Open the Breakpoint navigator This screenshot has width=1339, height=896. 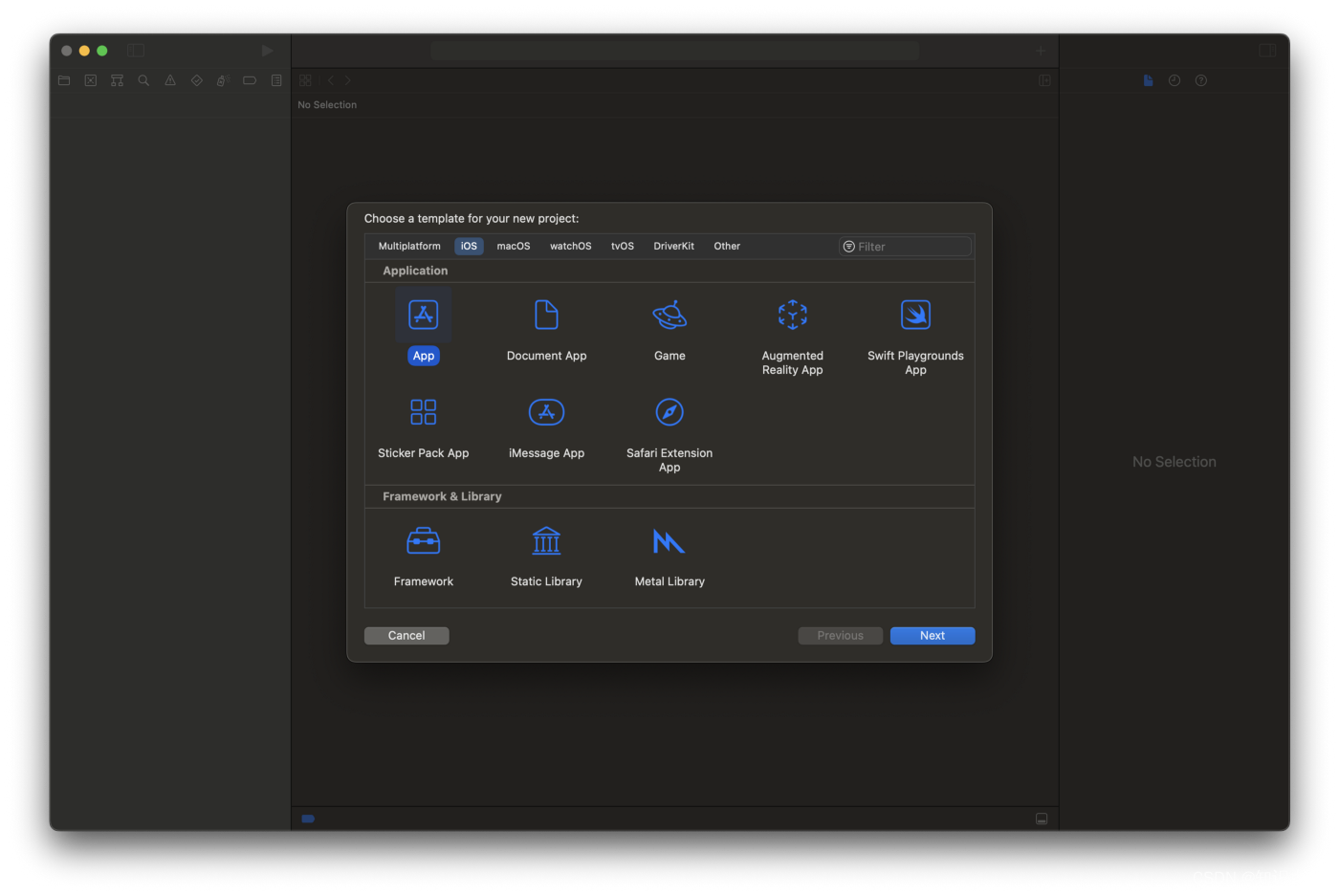point(250,80)
